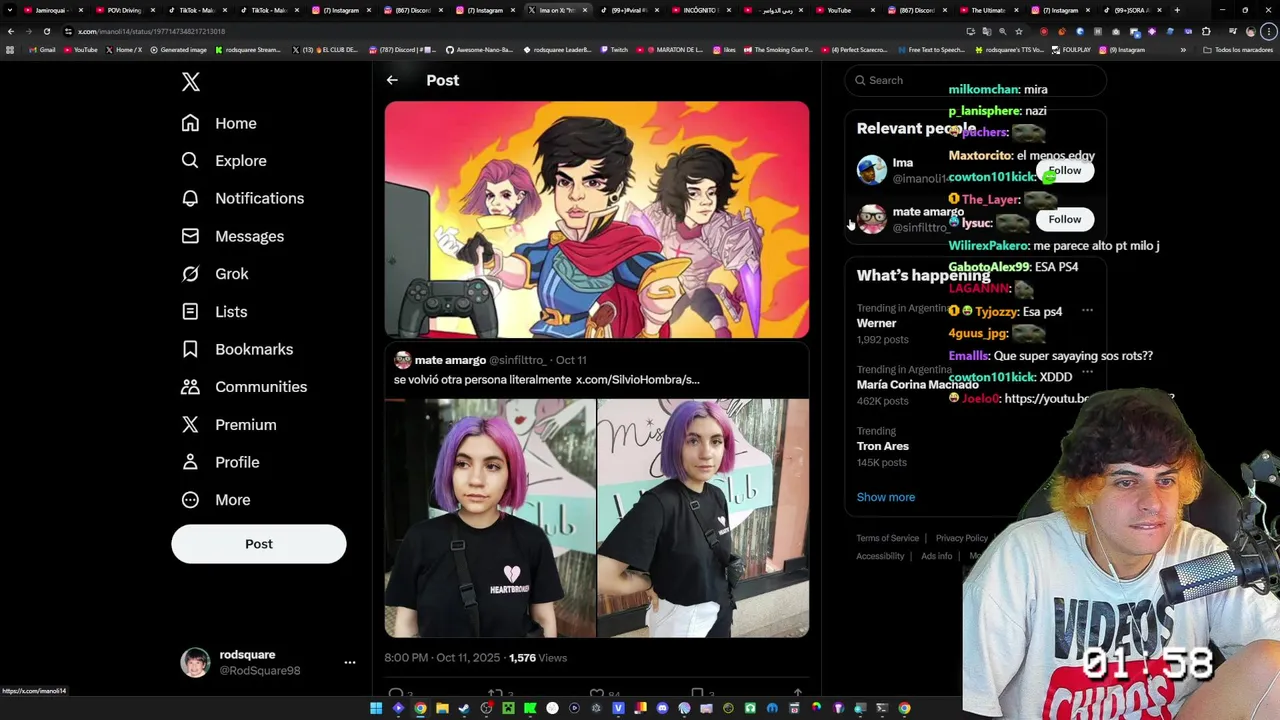Expand the More menu in sidebar
This screenshot has height=720, width=1280.
(x=216, y=500)
